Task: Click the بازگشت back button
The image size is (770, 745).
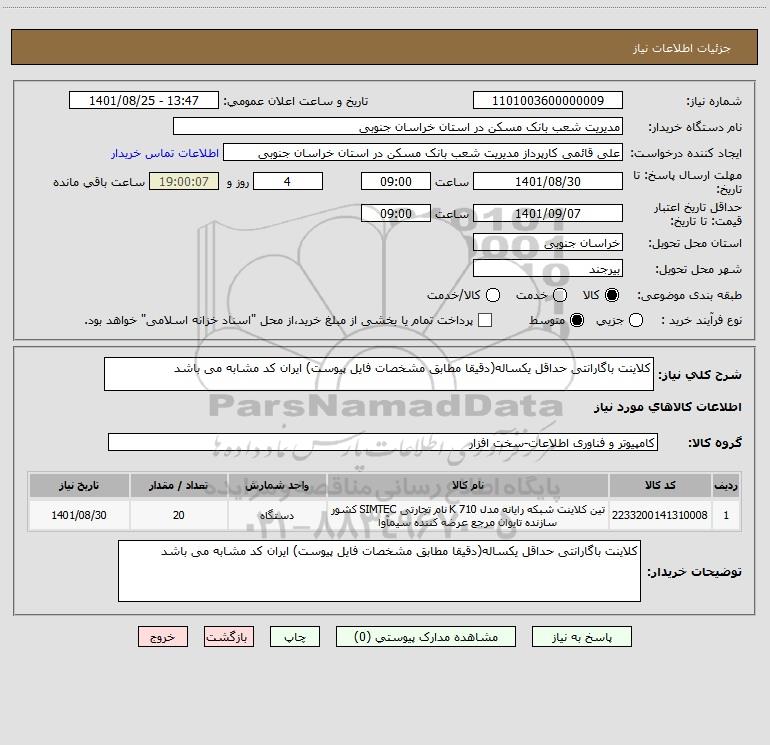Action: point(229,637)
